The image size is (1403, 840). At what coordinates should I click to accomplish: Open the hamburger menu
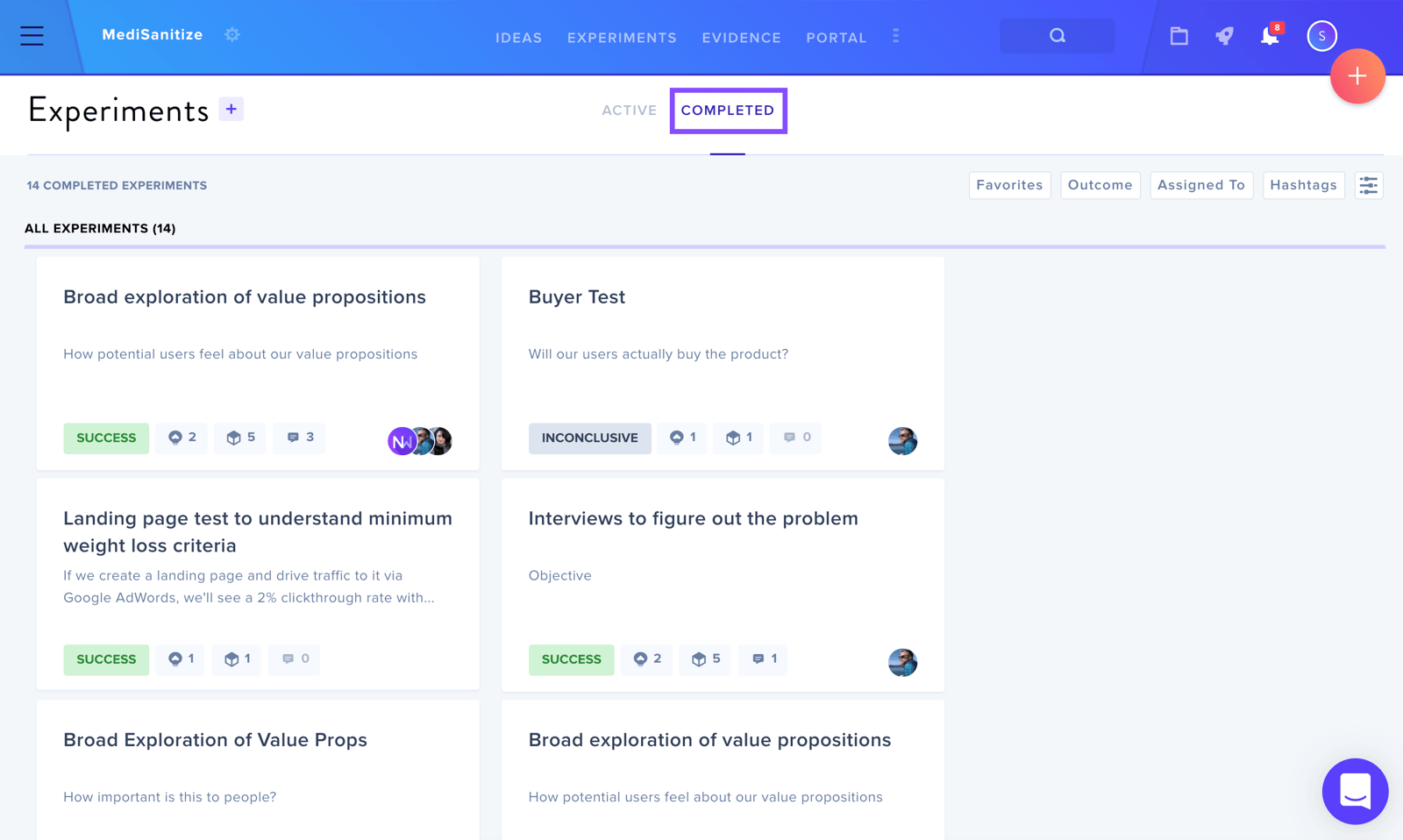coord(32,35)
